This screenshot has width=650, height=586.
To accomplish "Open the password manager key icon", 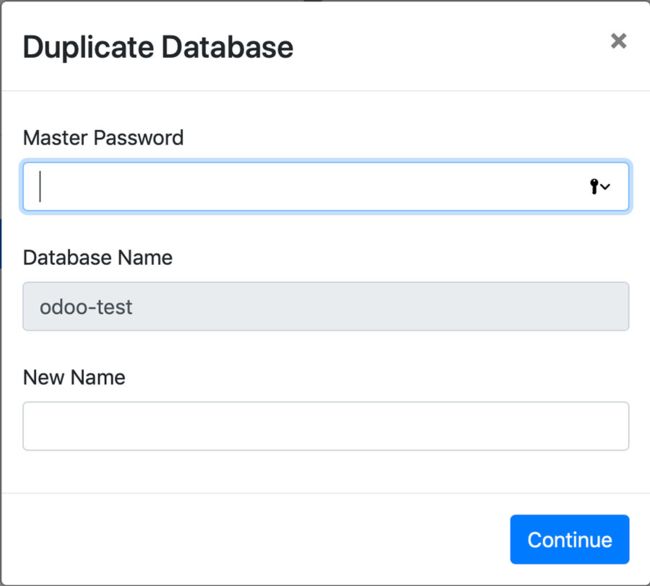I will coord(594,186).
